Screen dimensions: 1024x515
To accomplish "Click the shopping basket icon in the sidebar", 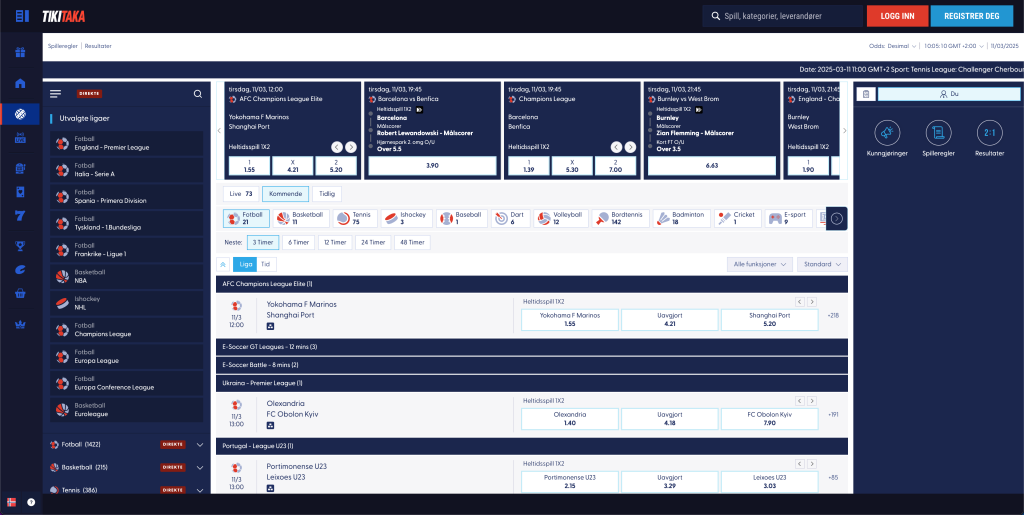I will pos(20,294).
